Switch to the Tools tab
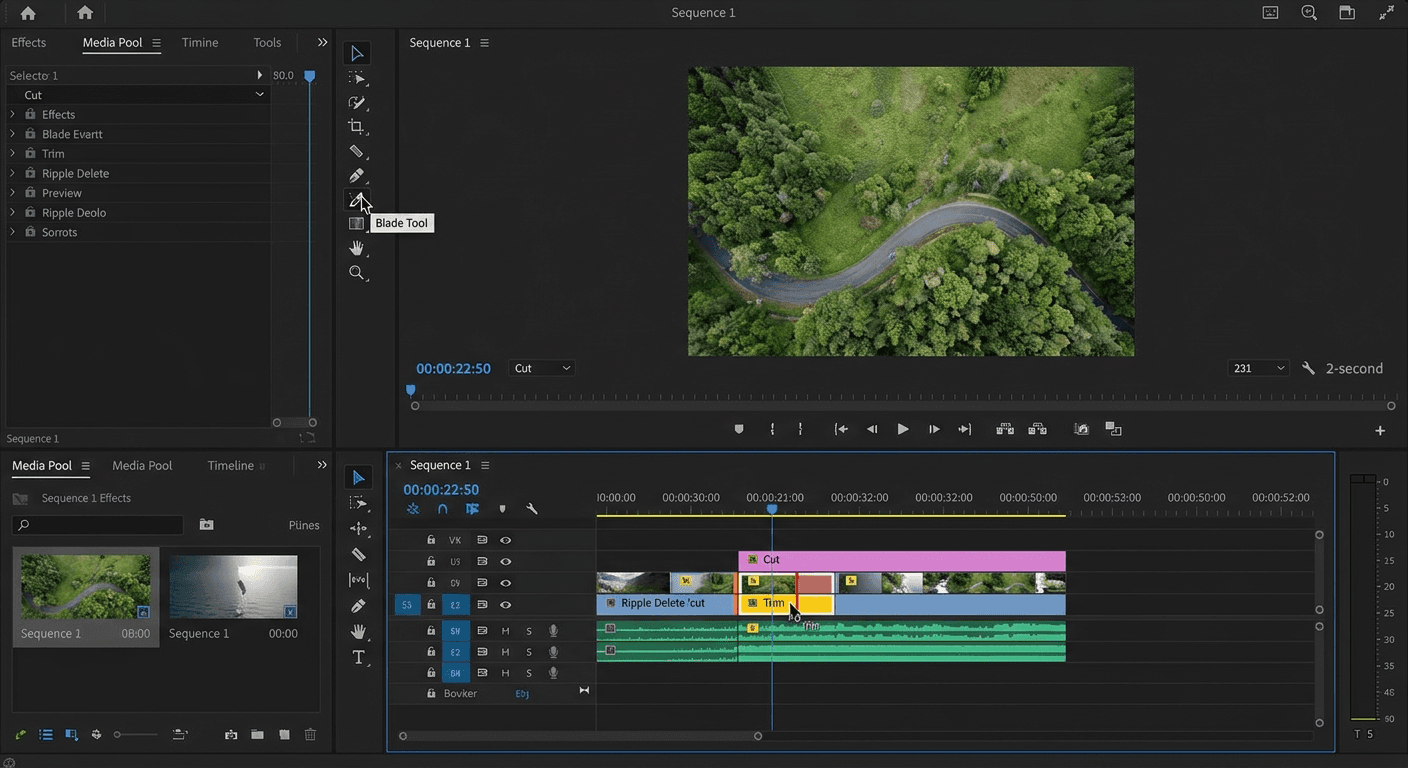This screenshot has height=768, width=1408. pyautogui.click(x=267, y=42)
